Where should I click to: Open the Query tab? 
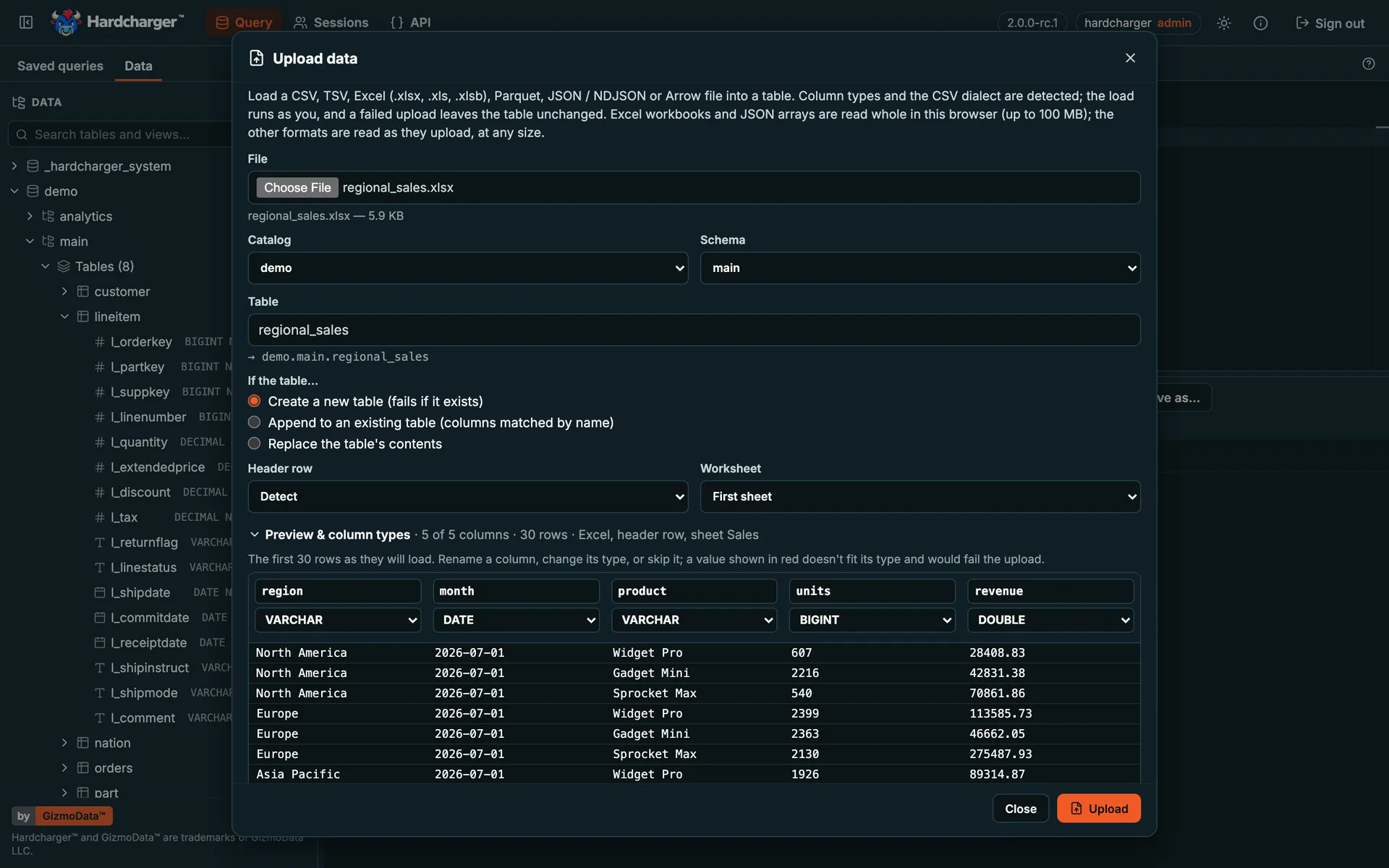(244, 22)
